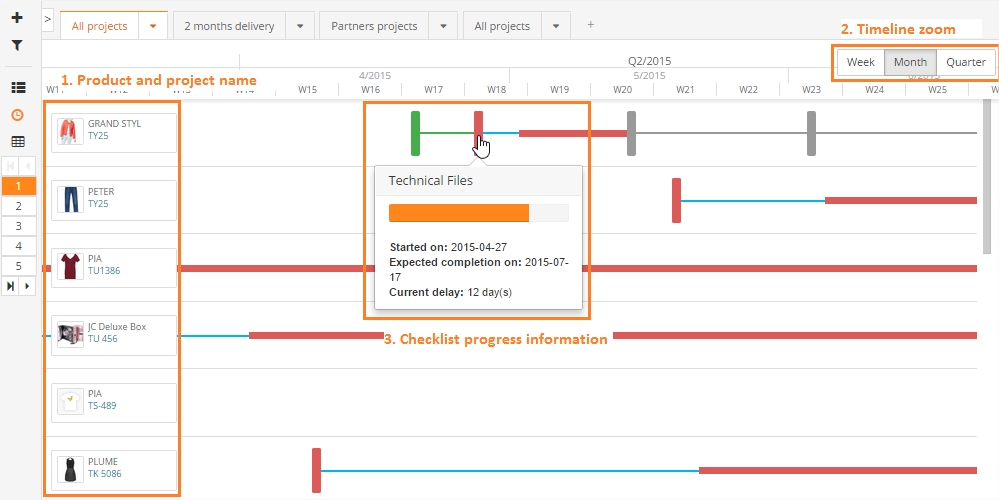Click the green milestone marker on GRAND STYL row
Screen dimensions: 999x500
(x=415, y=133)
